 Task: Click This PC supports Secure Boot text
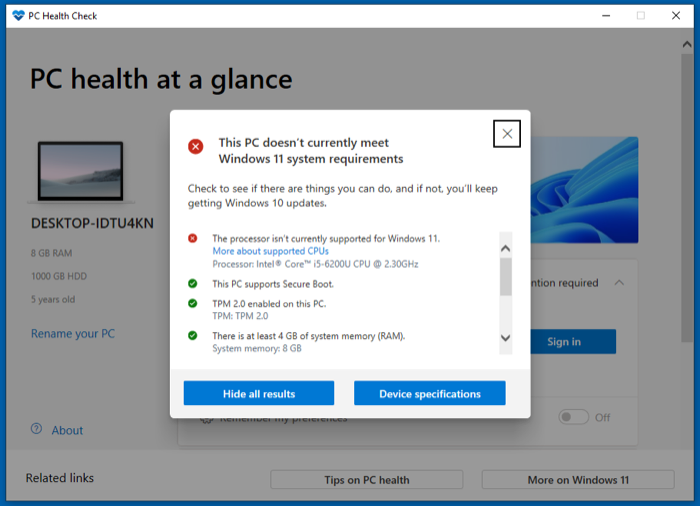click(273, 284)
